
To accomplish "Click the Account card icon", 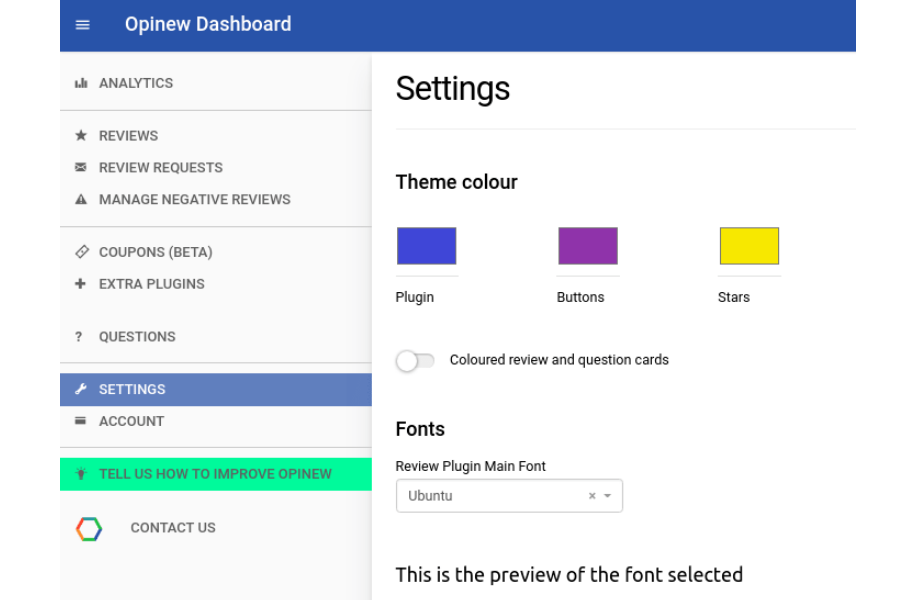I will [80, 421].
